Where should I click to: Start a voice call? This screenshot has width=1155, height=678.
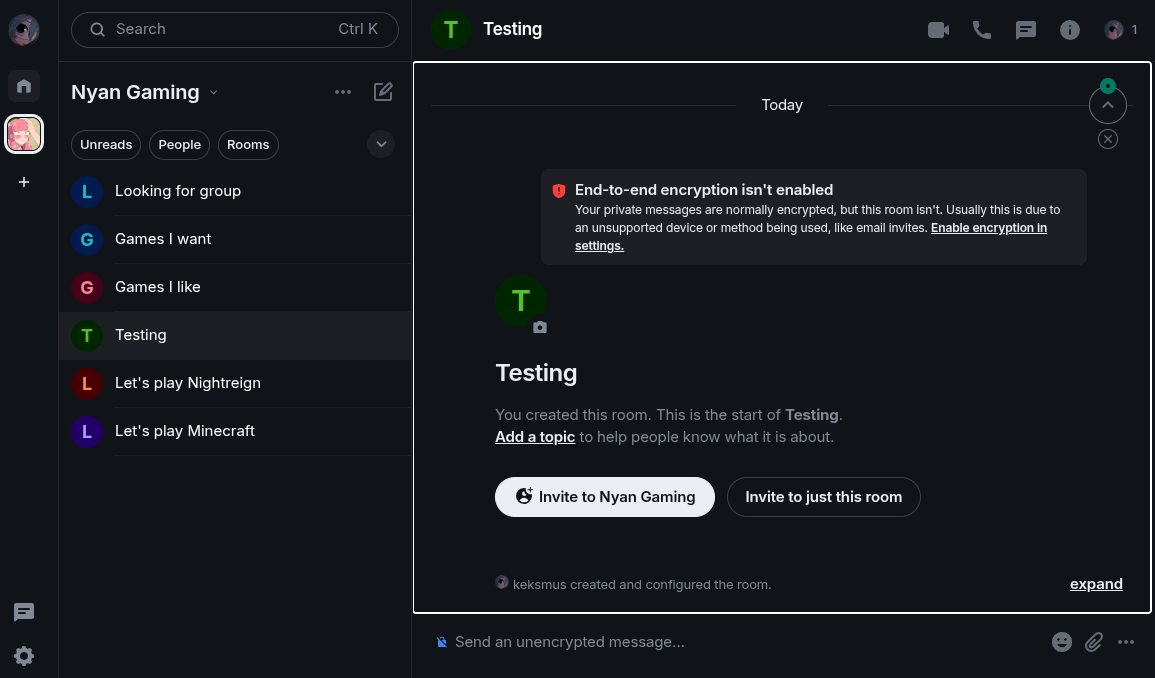pos(982,30)
